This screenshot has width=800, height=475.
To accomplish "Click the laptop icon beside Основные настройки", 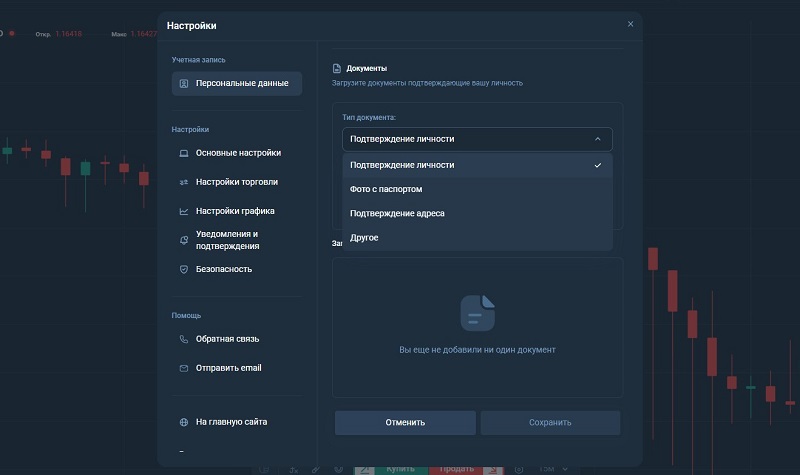I will click(x=184, y=154).
